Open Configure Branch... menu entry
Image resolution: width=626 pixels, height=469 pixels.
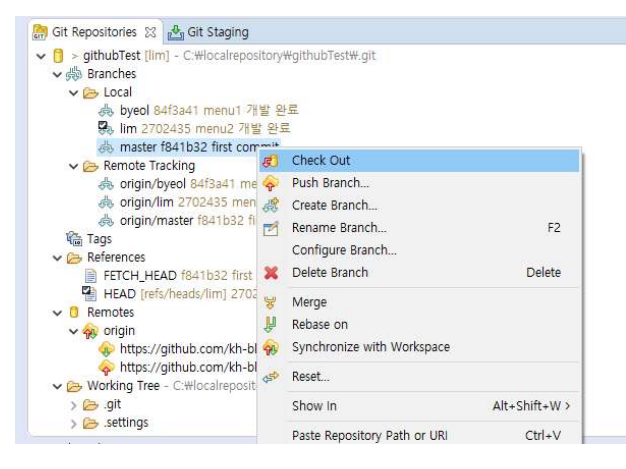pos(419,250)
